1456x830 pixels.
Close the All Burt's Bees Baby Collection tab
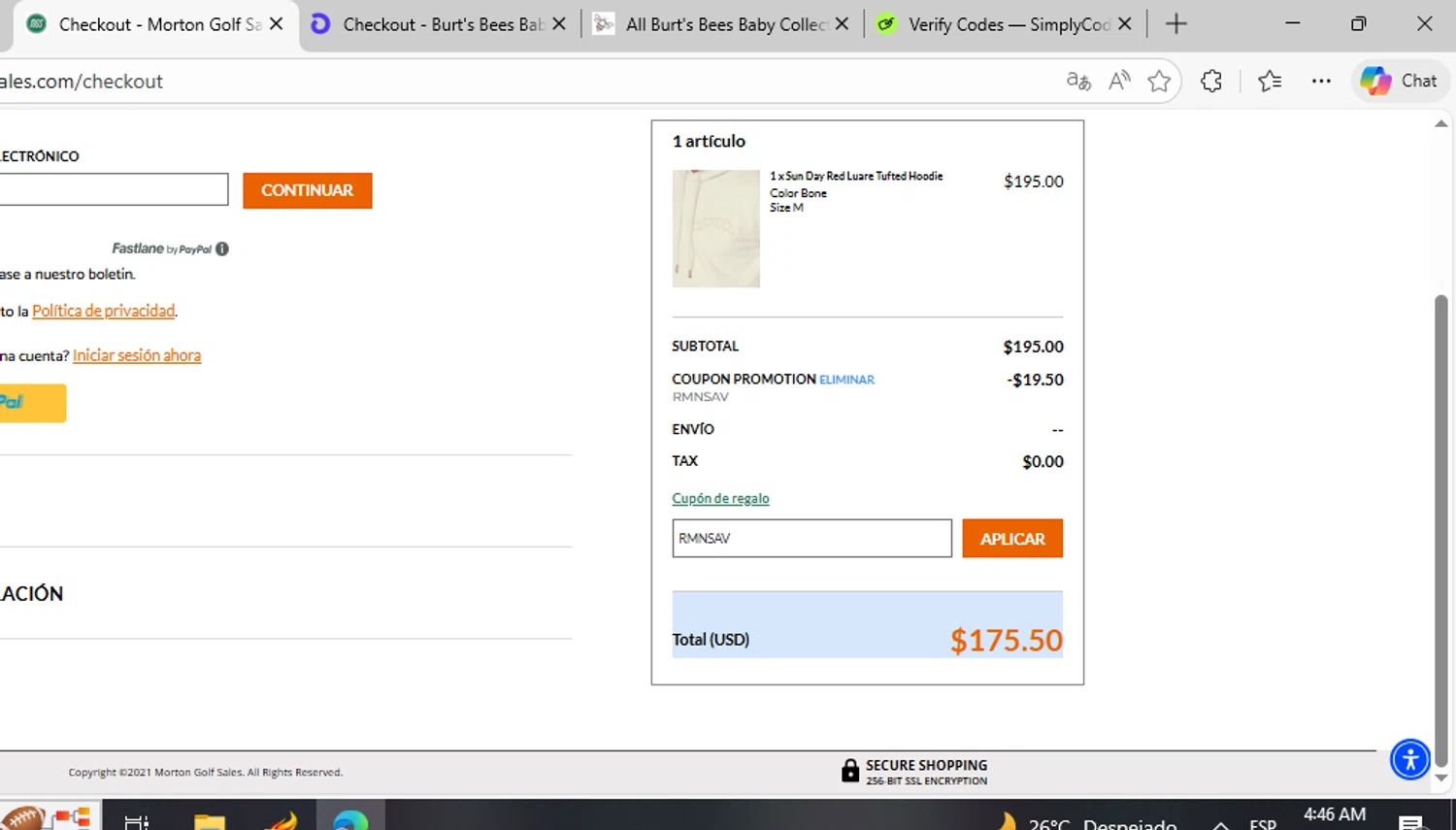click(x=842, y=24)
